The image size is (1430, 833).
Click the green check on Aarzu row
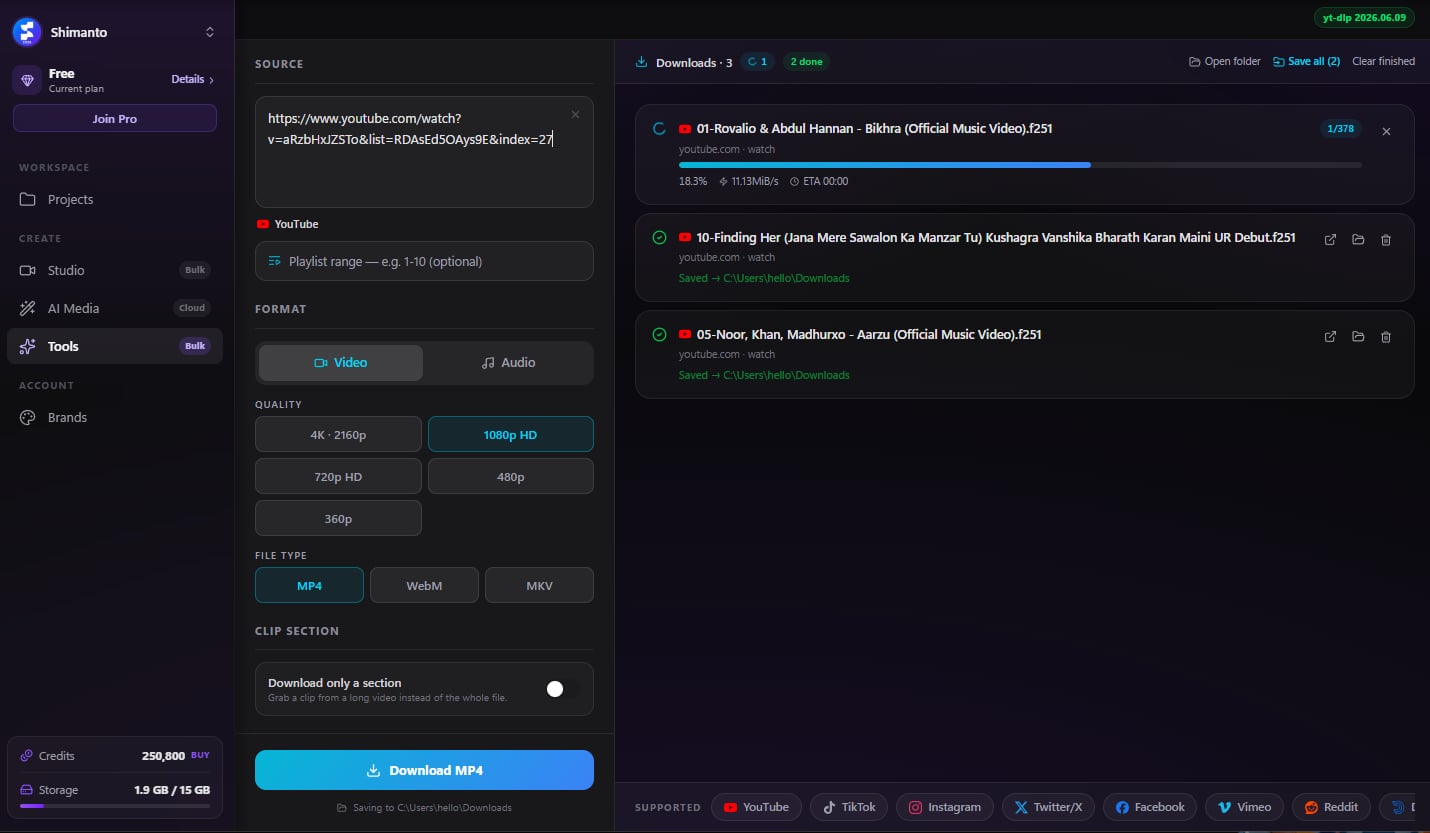(x=659, y=335)
